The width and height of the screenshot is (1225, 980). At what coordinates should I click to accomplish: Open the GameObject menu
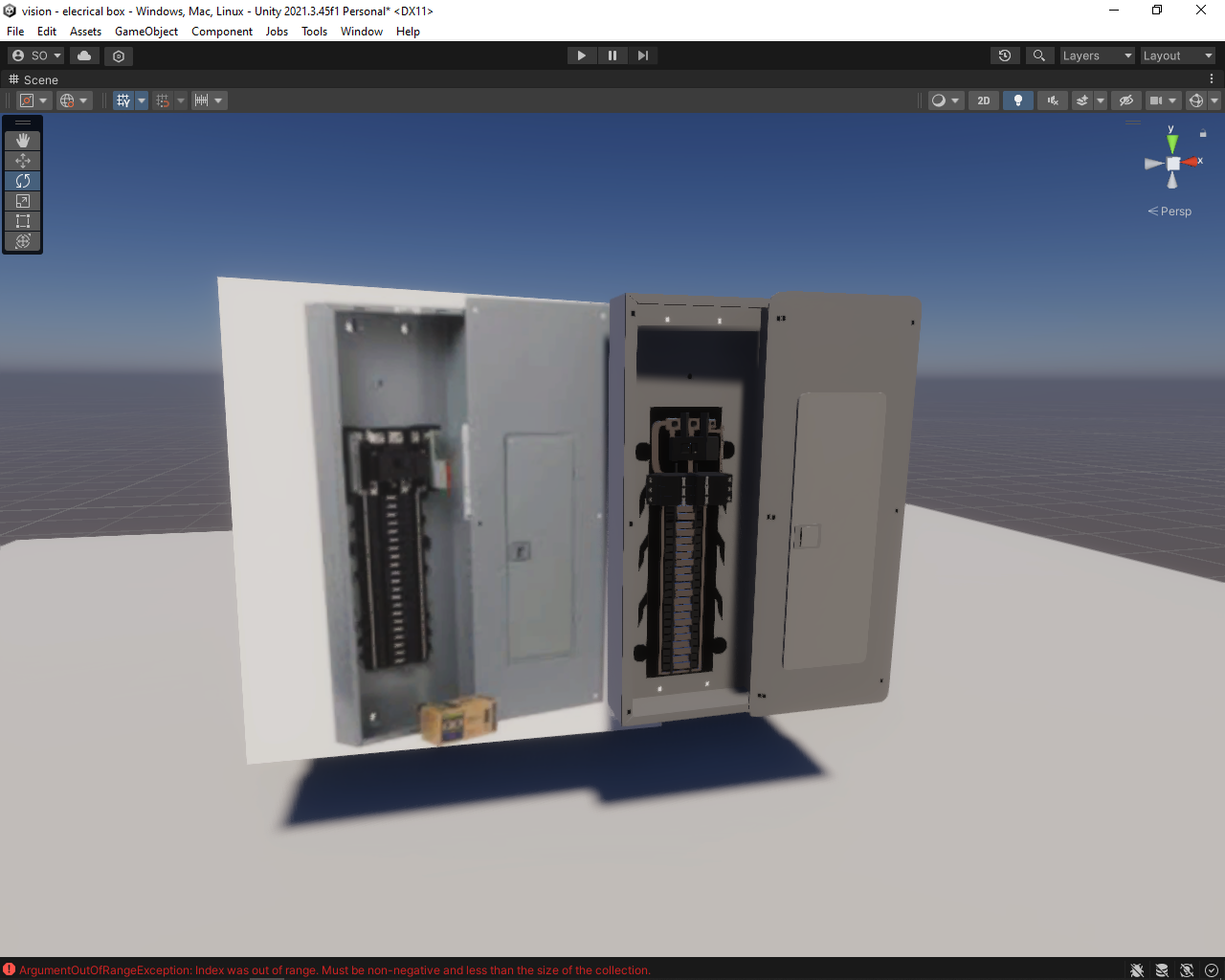click(146, 31)
